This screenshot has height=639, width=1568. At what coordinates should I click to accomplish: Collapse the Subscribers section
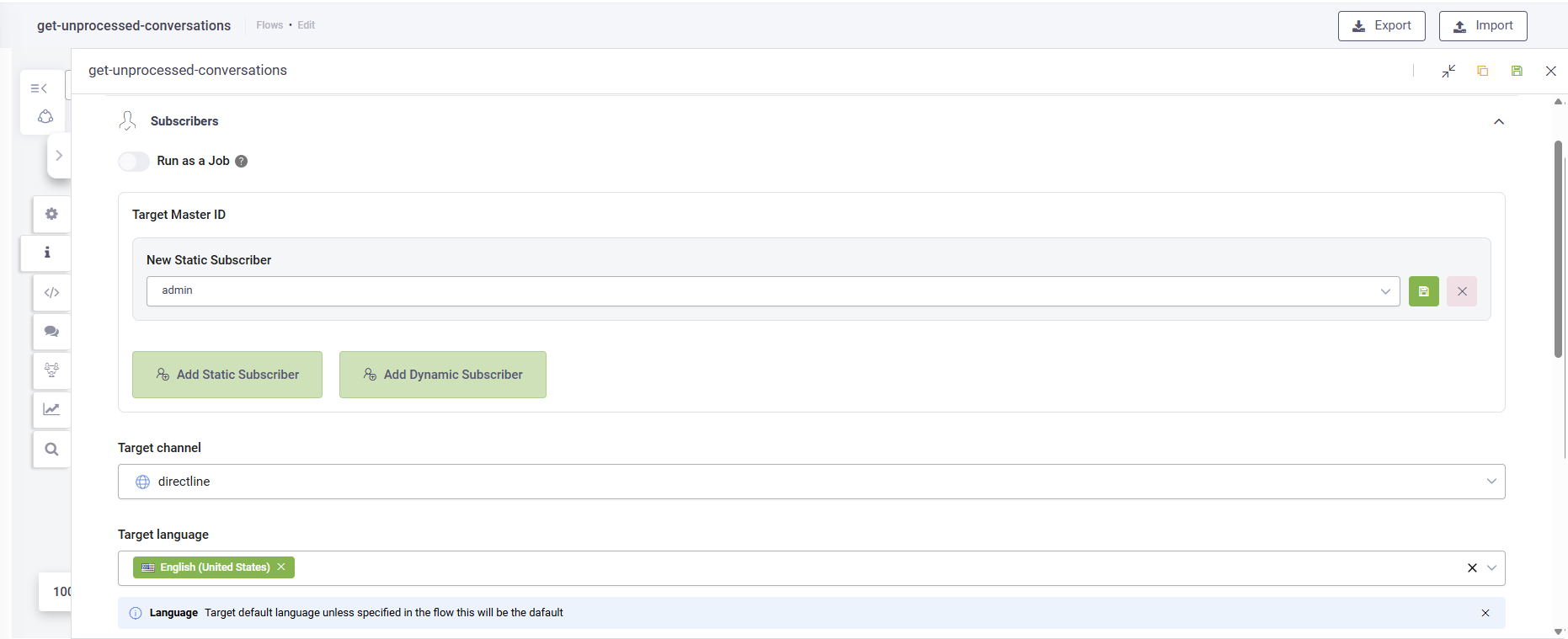1499,122
